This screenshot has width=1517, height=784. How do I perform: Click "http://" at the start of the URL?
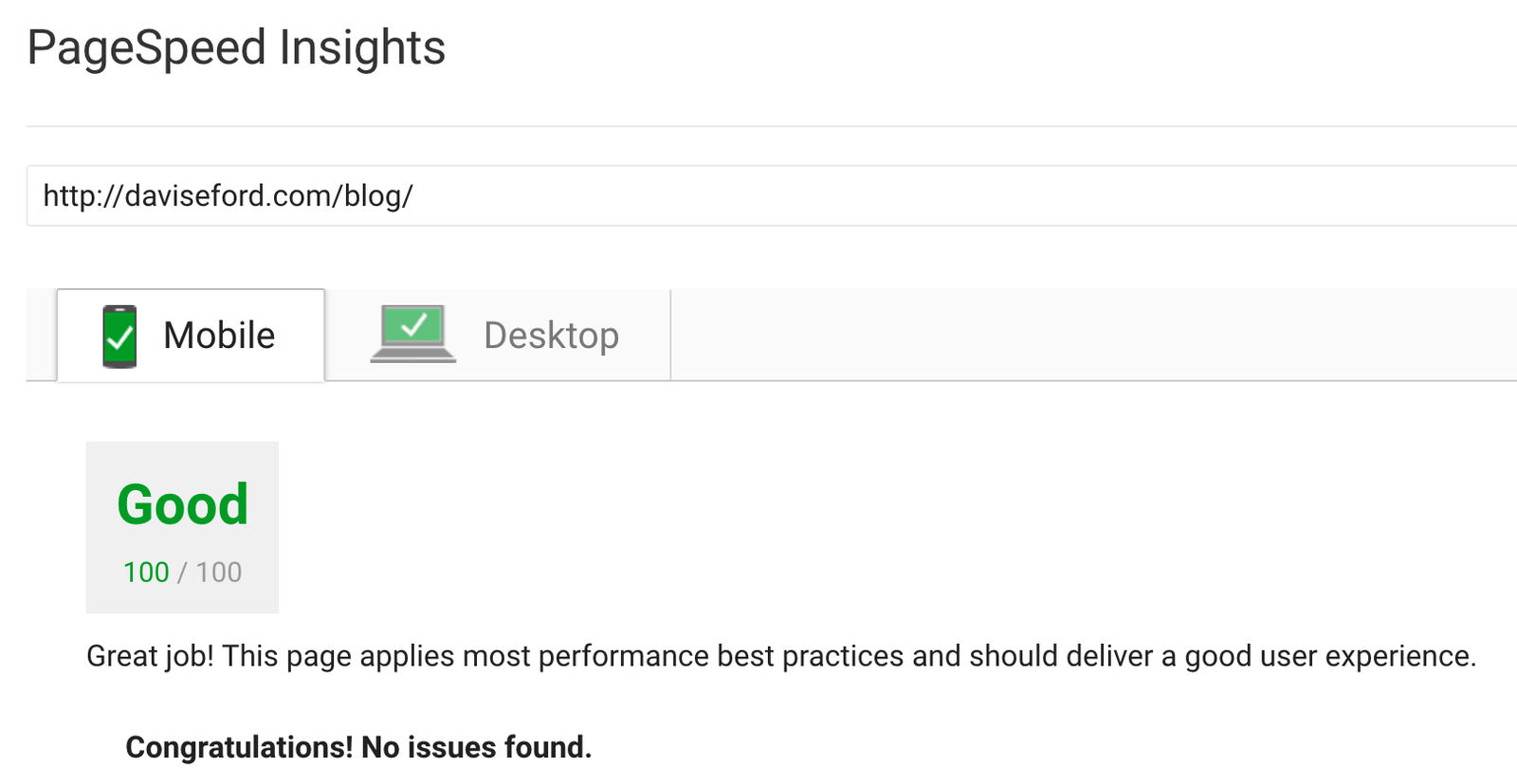tap(83, 195)
